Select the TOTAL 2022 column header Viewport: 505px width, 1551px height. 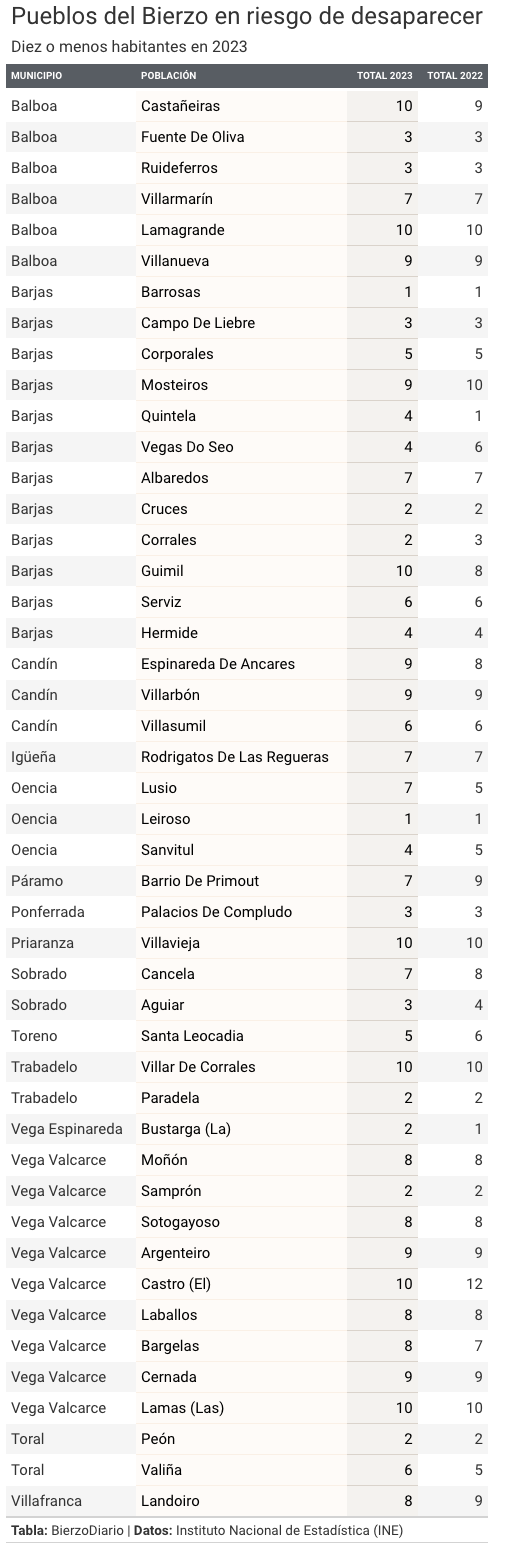tap(455, 76)
